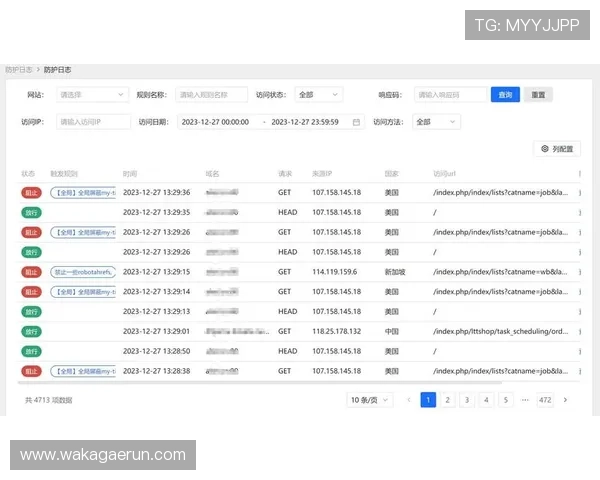Viewport: 600px width, 480px height.
Task: Open the date picker calendar icon
Action: coord(356,122)
